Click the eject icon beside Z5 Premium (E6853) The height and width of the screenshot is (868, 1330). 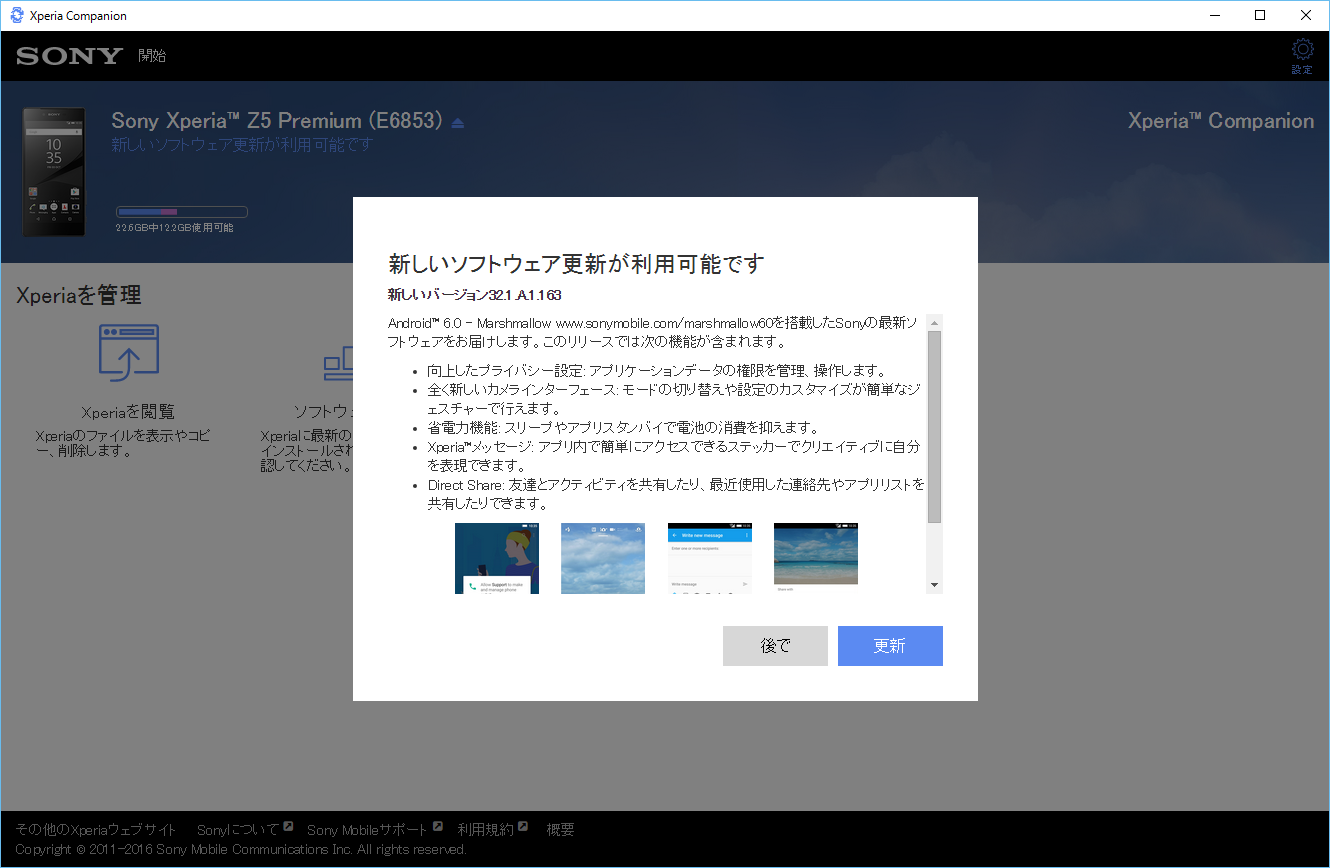pyautogui.click(x=457, y=123)
